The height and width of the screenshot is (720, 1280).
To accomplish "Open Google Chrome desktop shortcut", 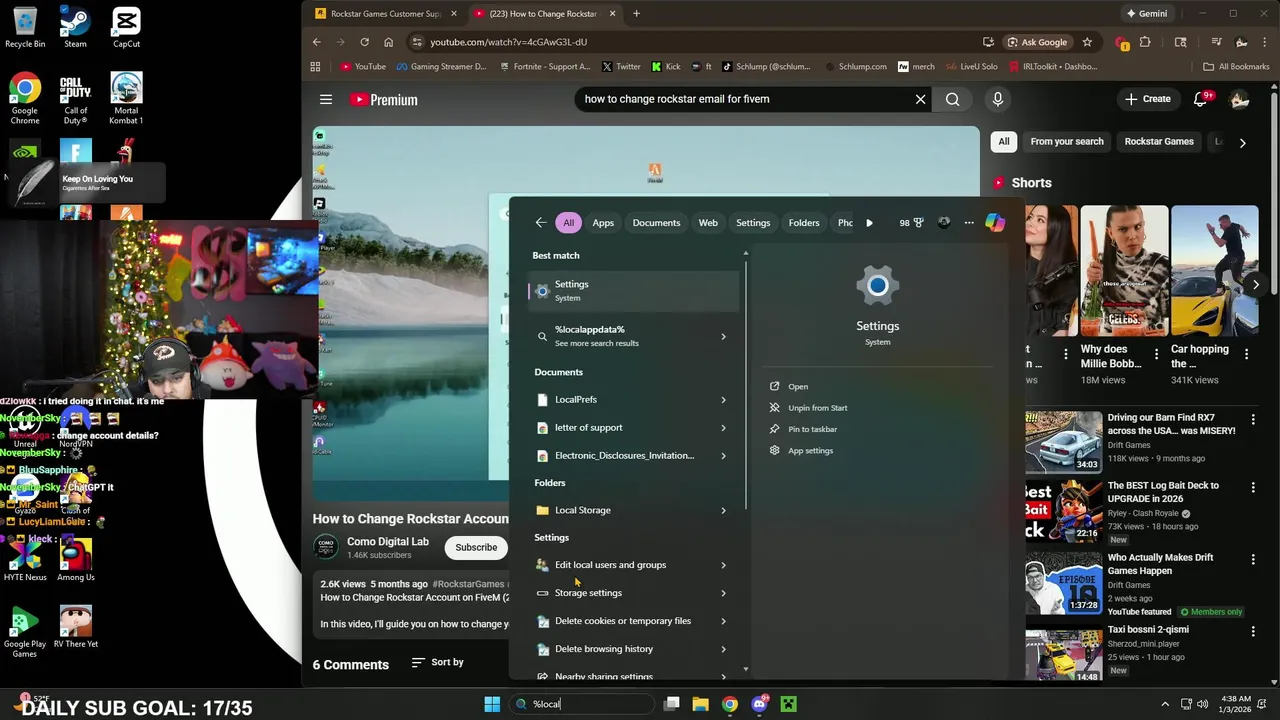I will 25,98.
